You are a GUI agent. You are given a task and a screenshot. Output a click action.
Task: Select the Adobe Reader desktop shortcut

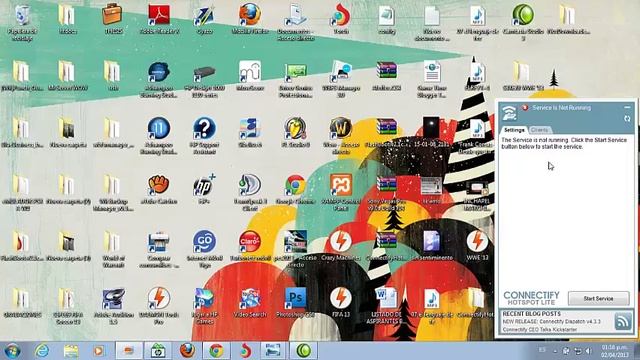coord(159,19)
